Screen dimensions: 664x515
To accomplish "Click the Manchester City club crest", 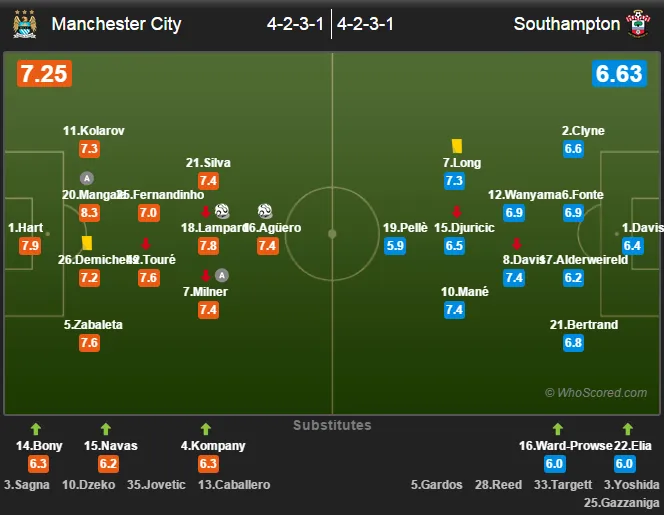I will [x=25, y=25].
